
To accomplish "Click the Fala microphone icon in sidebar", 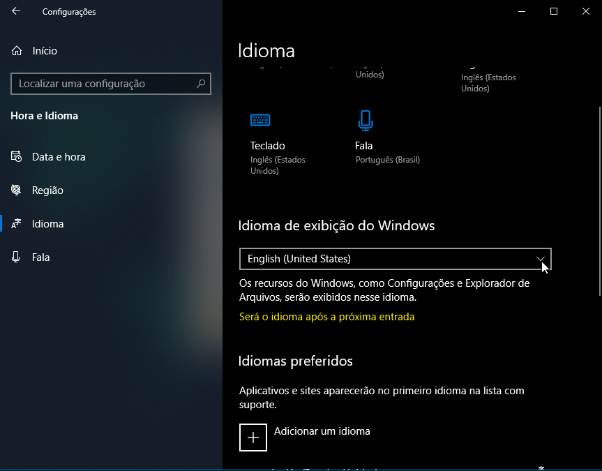I will coord(16,257).
